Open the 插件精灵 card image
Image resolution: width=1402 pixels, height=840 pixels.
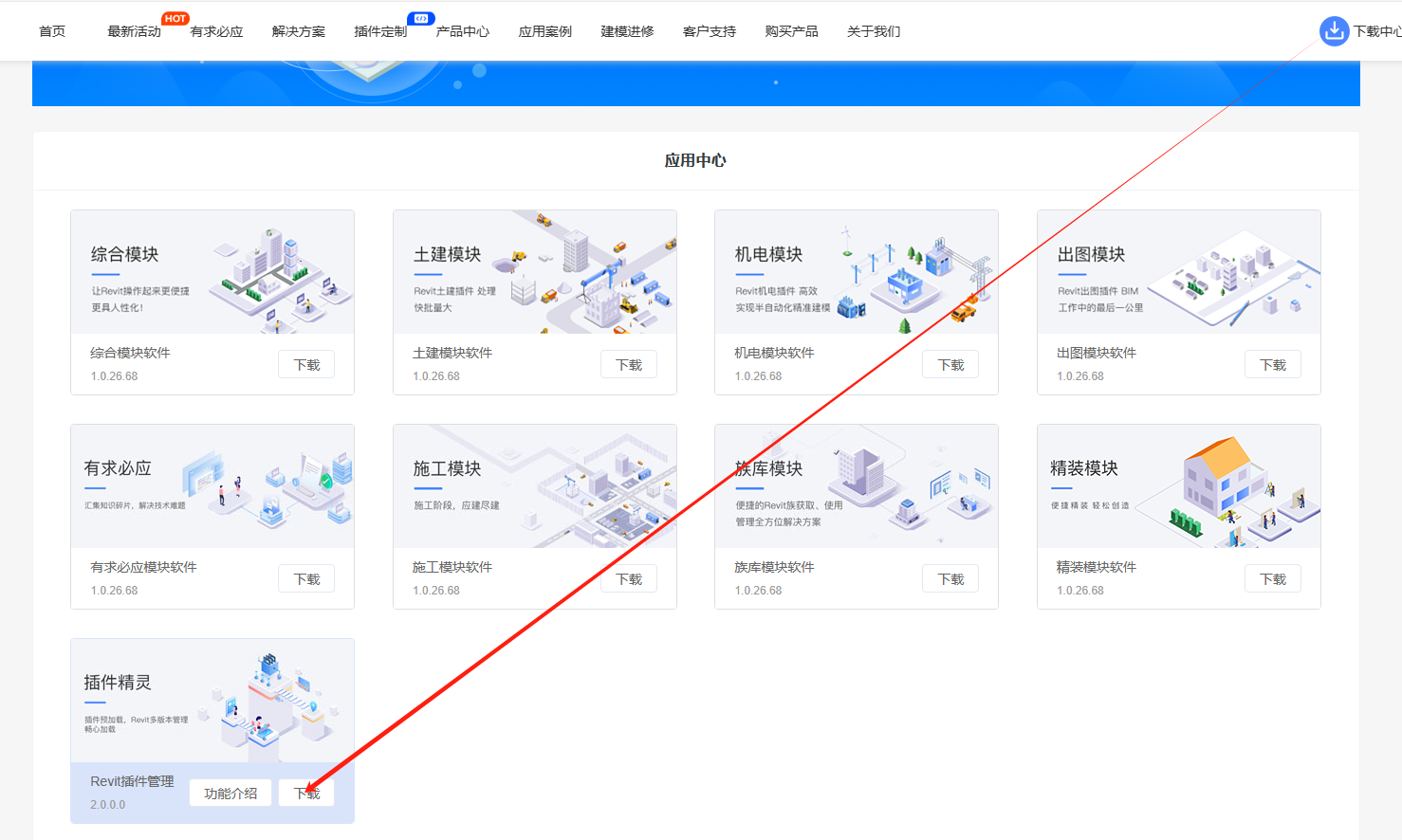pos(212,701)
